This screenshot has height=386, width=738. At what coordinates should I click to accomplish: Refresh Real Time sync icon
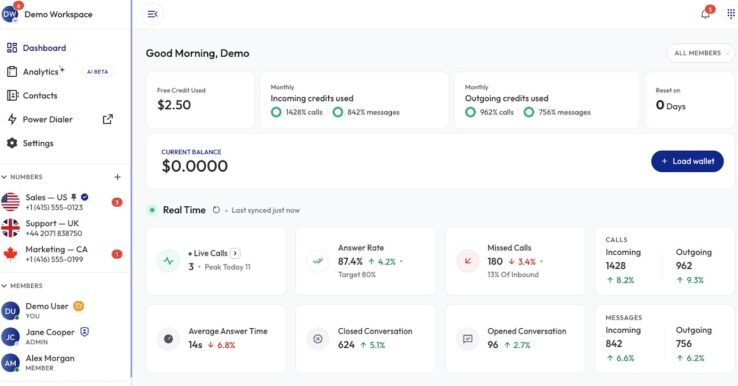coord(216,210)
